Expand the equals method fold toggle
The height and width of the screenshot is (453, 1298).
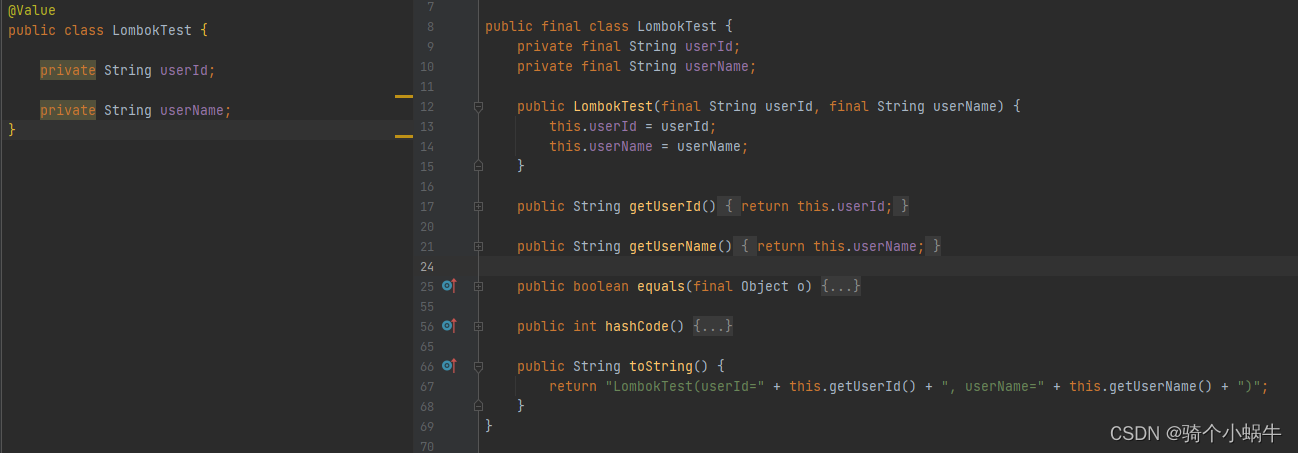[x=478, y=286]
